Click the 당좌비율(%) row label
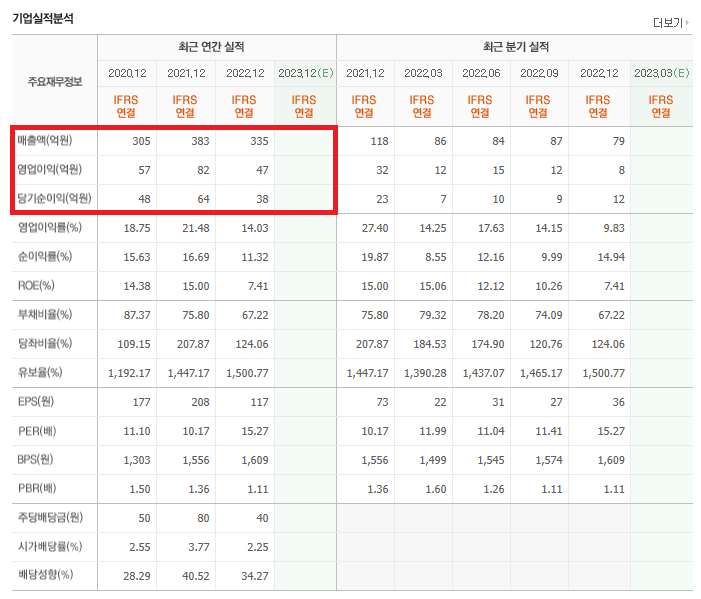Screen dimensions: 701x599 (45, 344)
